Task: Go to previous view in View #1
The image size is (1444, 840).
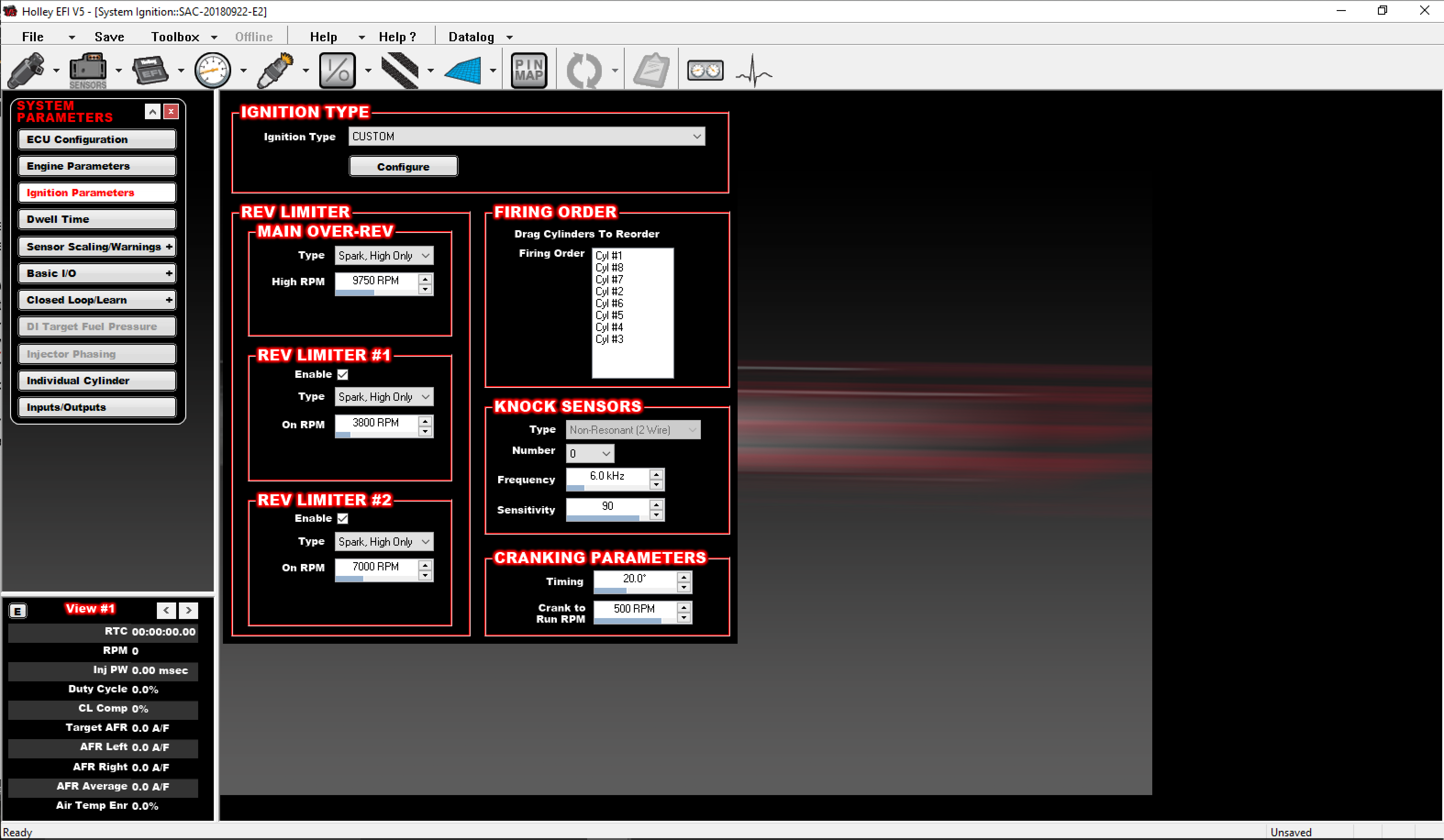Action: tap(166, 610)
